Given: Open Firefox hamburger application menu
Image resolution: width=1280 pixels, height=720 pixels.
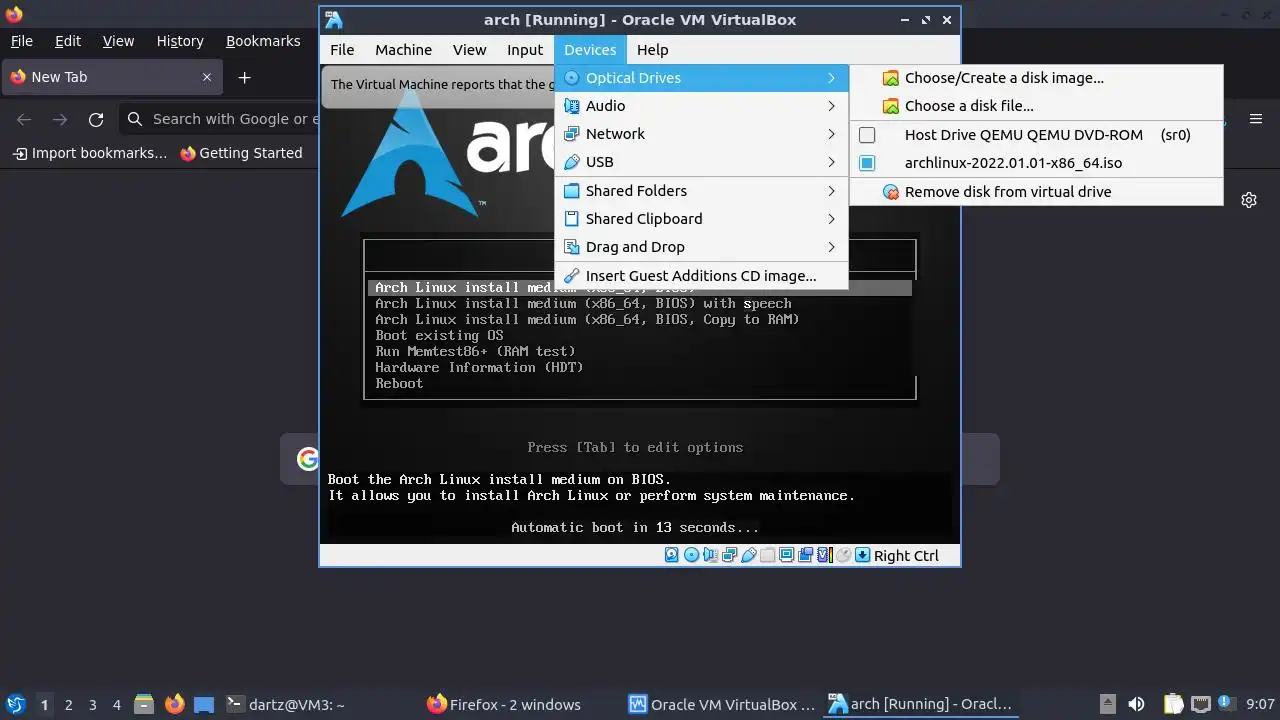Looking at the screenshot, I should point(1256,119).
